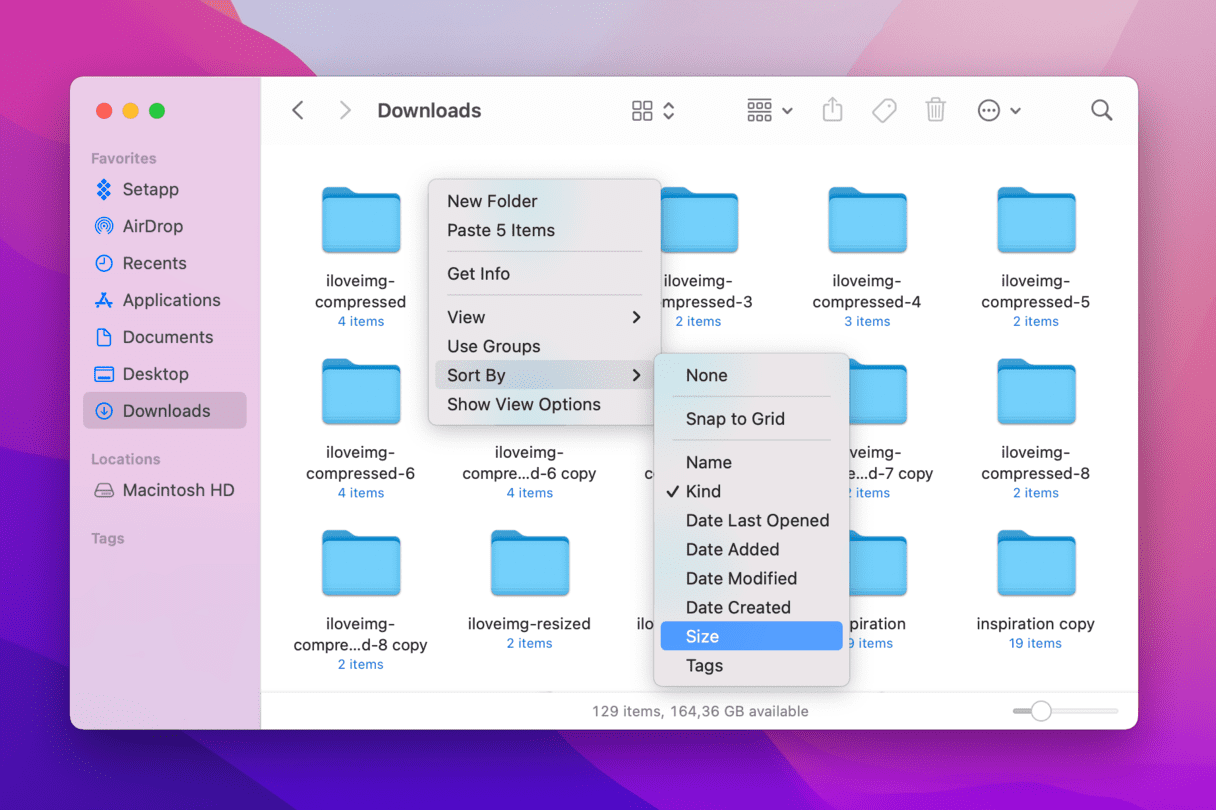This screenshot has width=1216, height=810.
Task: Sort by Size in the submenu
Action: 702,636
